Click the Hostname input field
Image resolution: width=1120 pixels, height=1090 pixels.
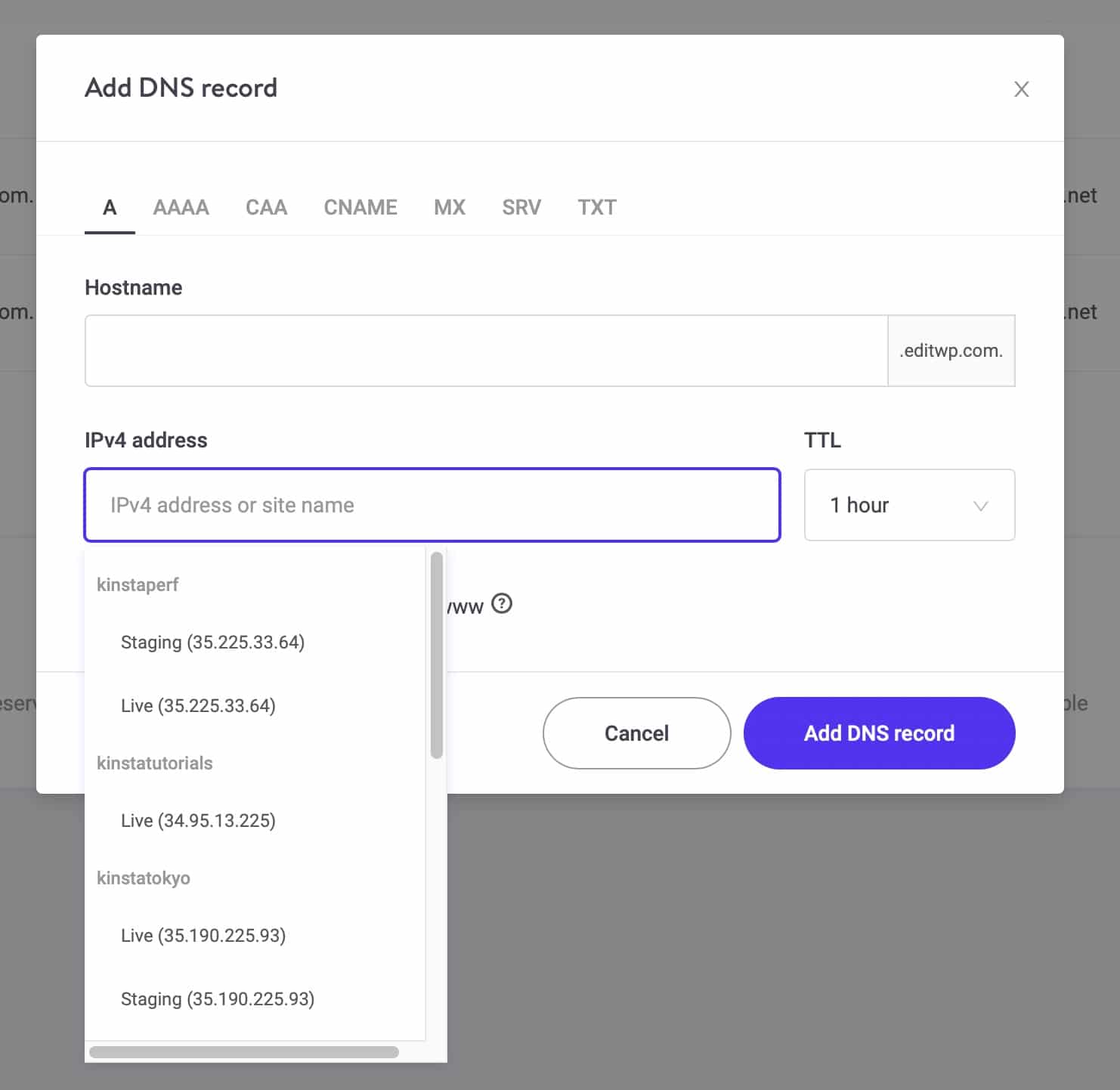coord(486,351)
